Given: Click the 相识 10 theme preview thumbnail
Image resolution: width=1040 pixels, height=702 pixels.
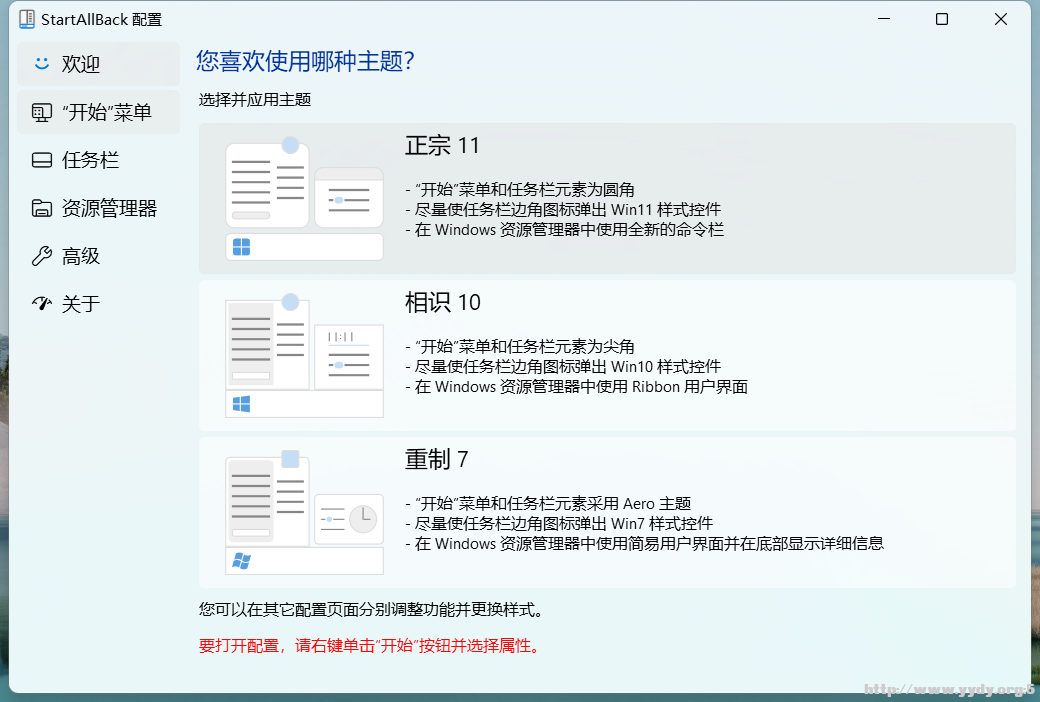Looking at the screenshot, I should pyautogui.click(x=304, y=356).
